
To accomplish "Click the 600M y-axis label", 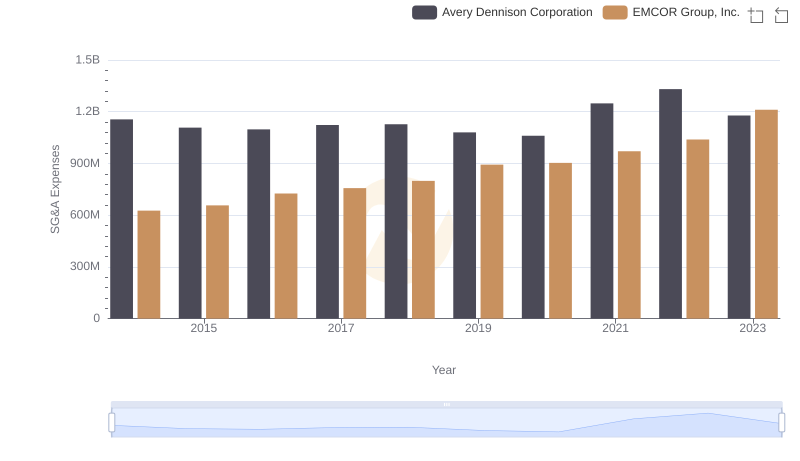I will 85,215.
